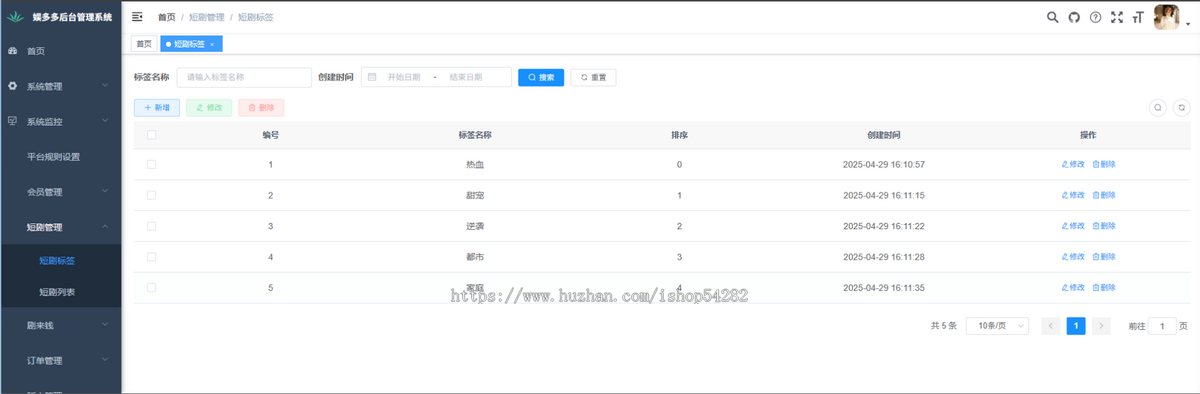Check the checkbox for row 逆袭
Image resolution: width=1200 pixels, height=394 pixels.
152,226
